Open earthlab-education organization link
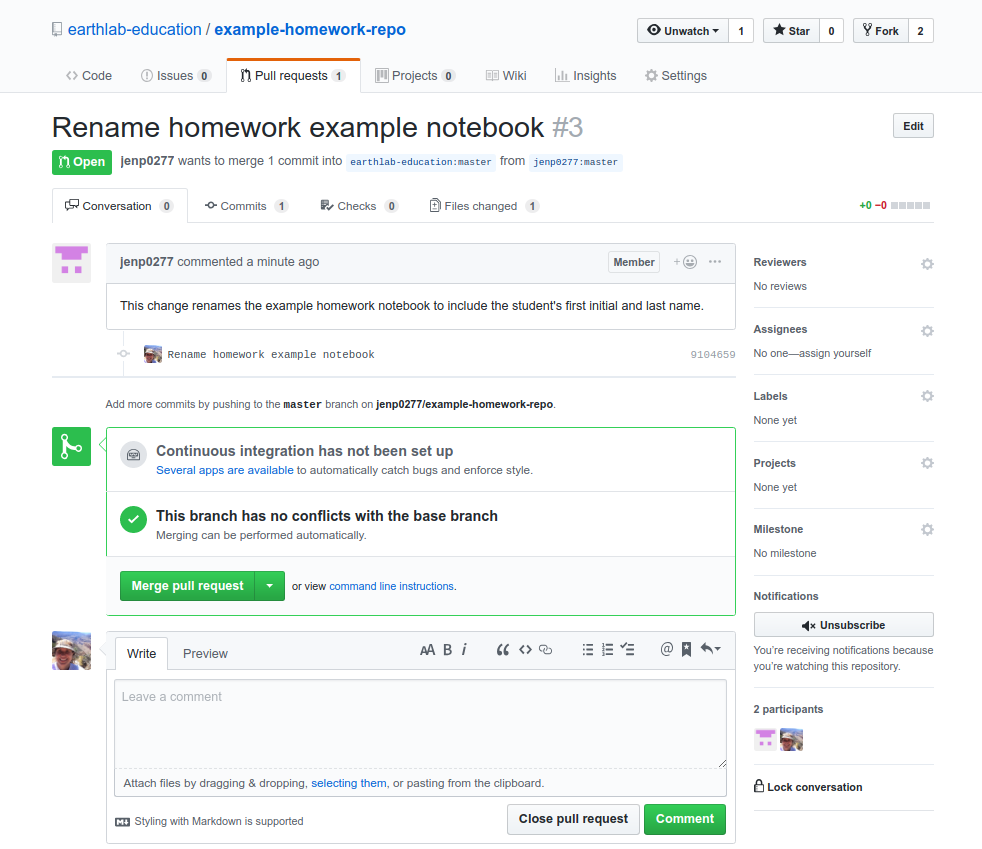This screenshot has width=982, height=849. (135, 29)
